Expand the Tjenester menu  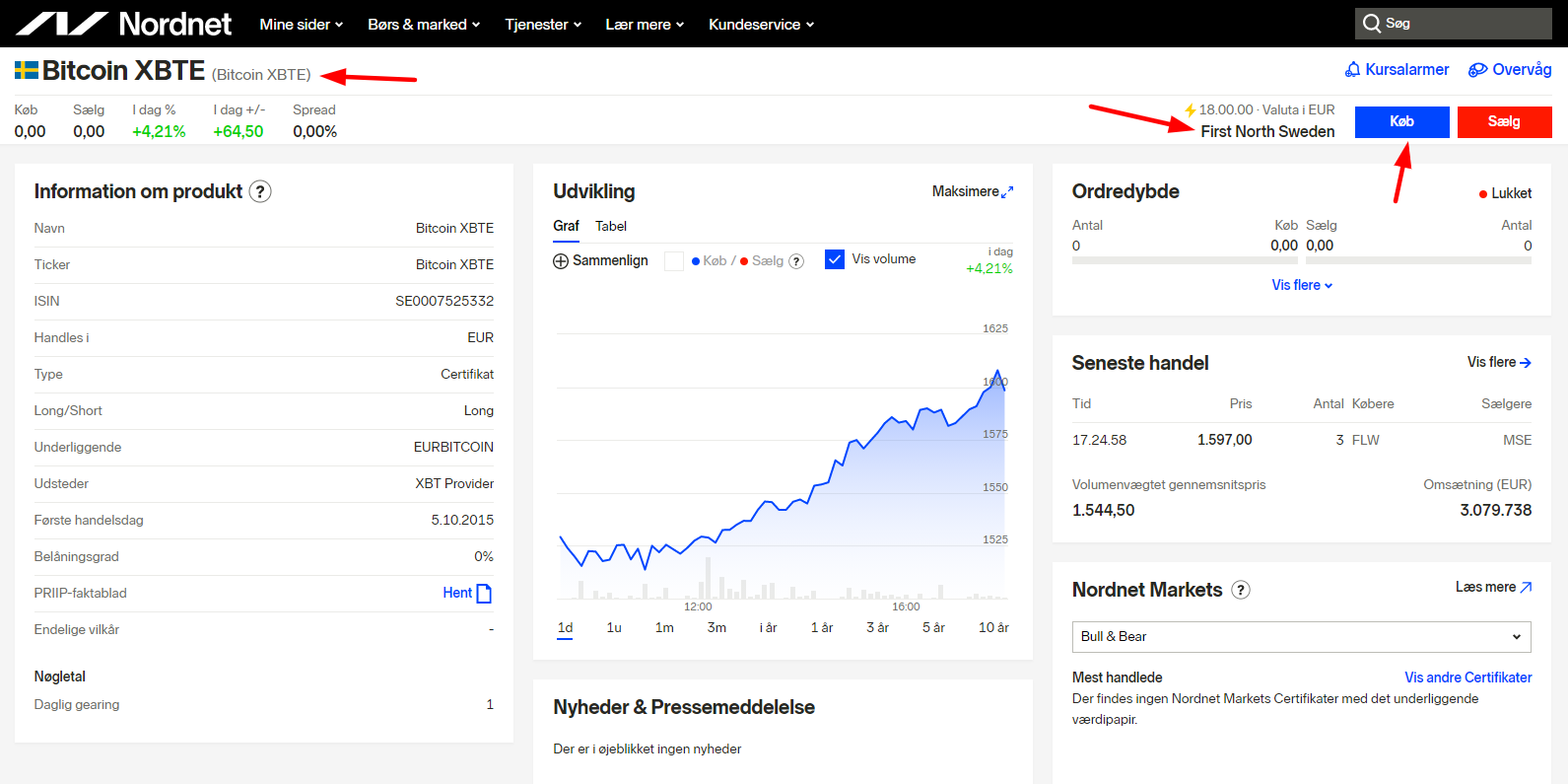[543, 24]
